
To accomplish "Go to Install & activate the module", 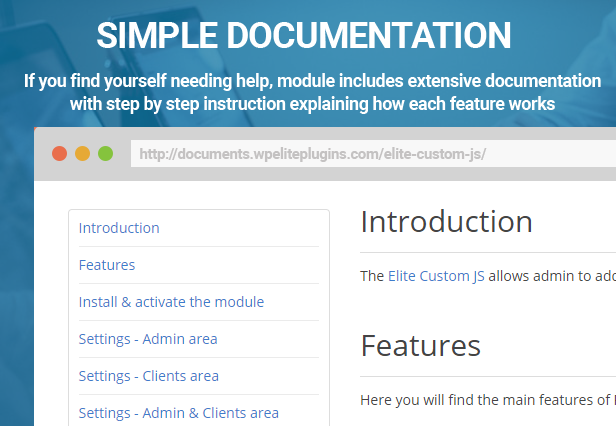I will pos(171,302).
